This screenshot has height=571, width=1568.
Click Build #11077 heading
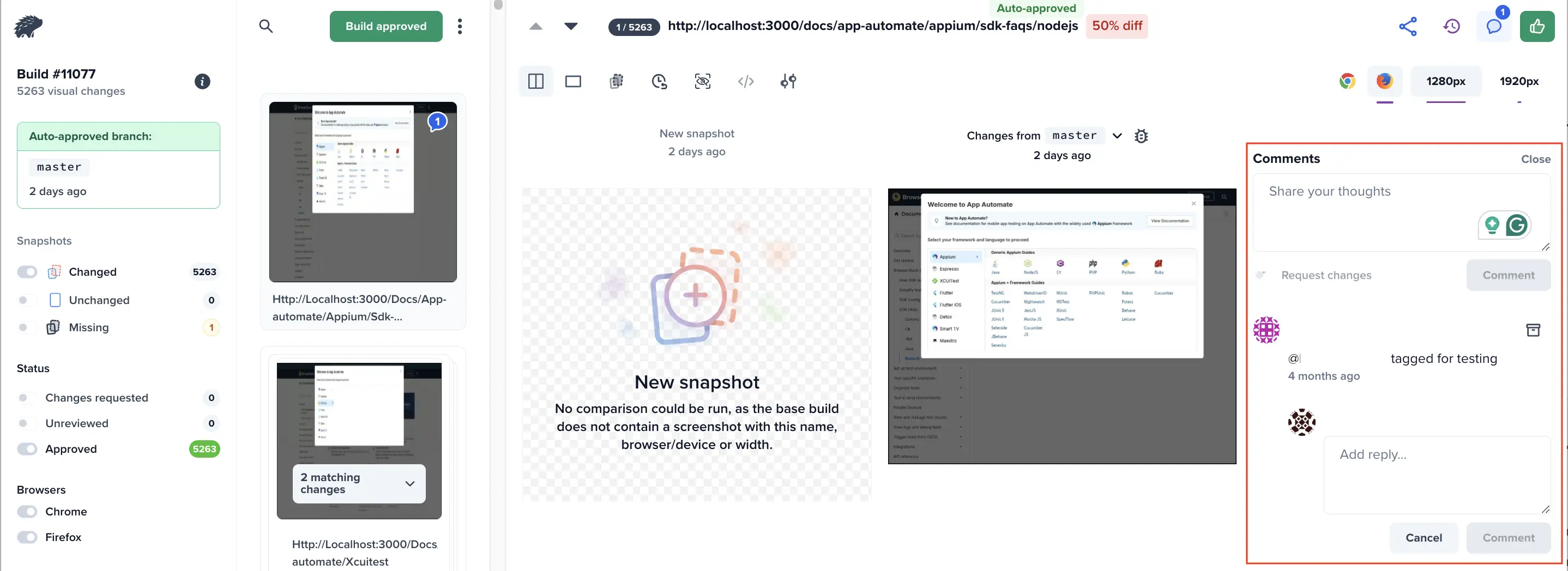point(56,74)
